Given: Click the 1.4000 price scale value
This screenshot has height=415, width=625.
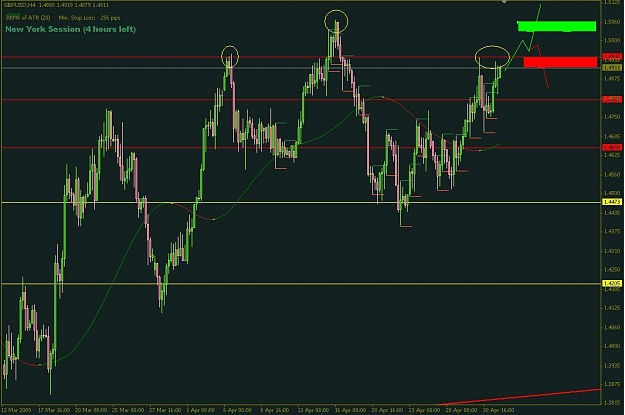Looking at the screenshot, I should [x=612, y=346].
